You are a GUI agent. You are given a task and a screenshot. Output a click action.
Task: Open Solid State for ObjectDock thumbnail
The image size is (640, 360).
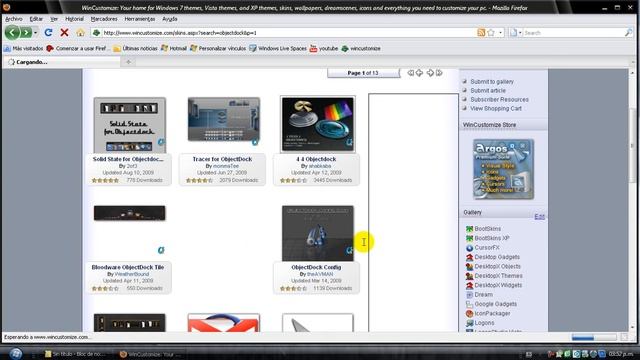click(129, 125)
